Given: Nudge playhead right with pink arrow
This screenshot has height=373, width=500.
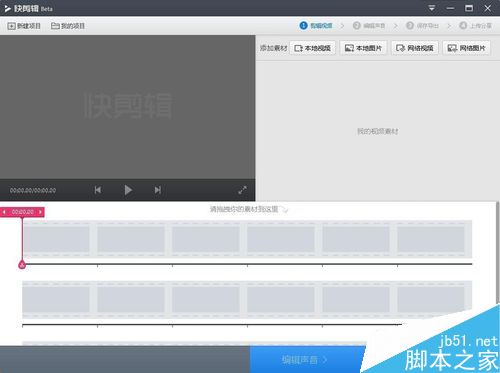Looking at the screenshot, I should [40, 212].
